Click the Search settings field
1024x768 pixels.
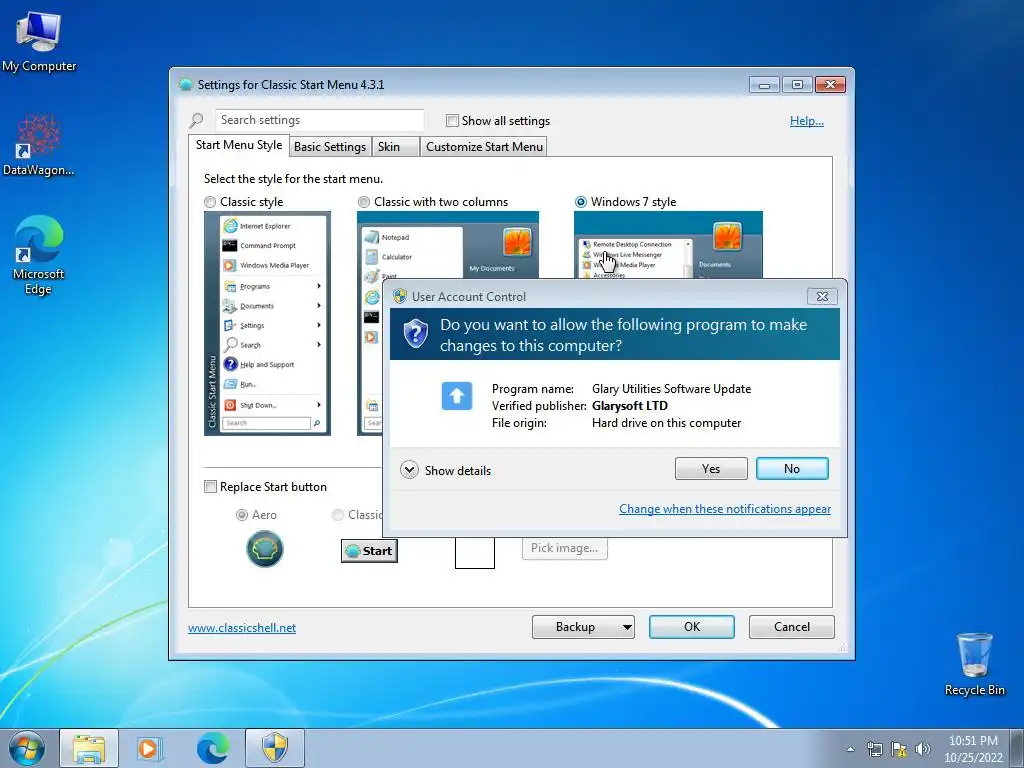coord(319,120)
